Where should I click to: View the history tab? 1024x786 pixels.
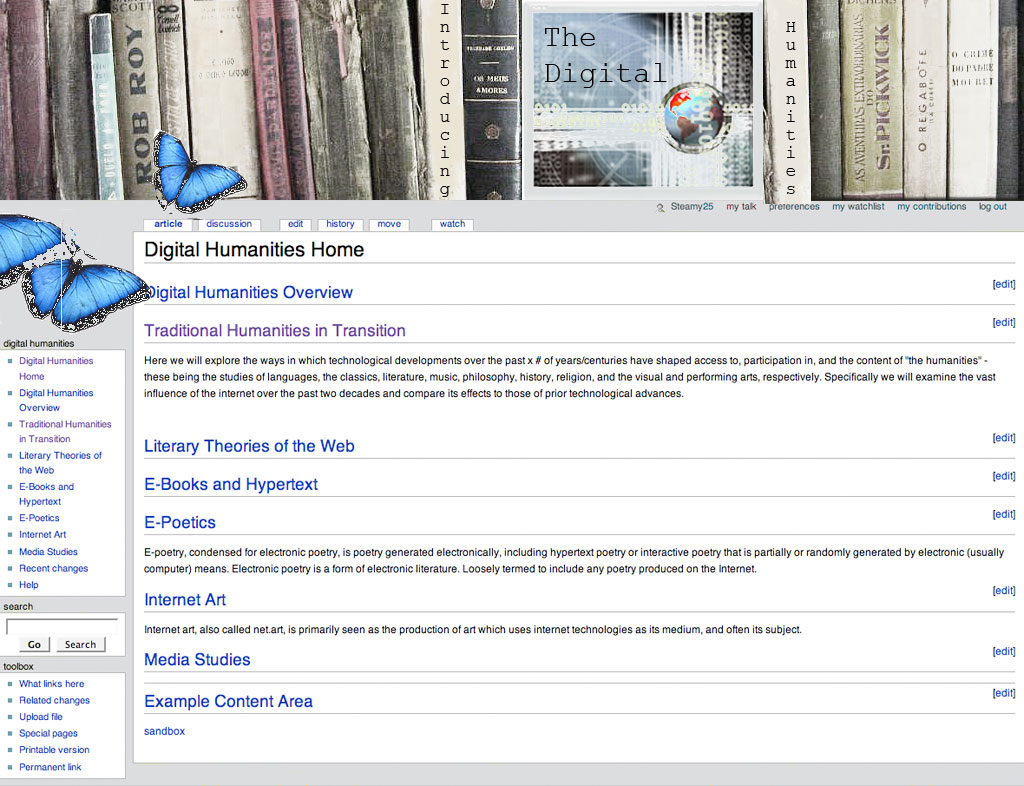pos(340,224)
